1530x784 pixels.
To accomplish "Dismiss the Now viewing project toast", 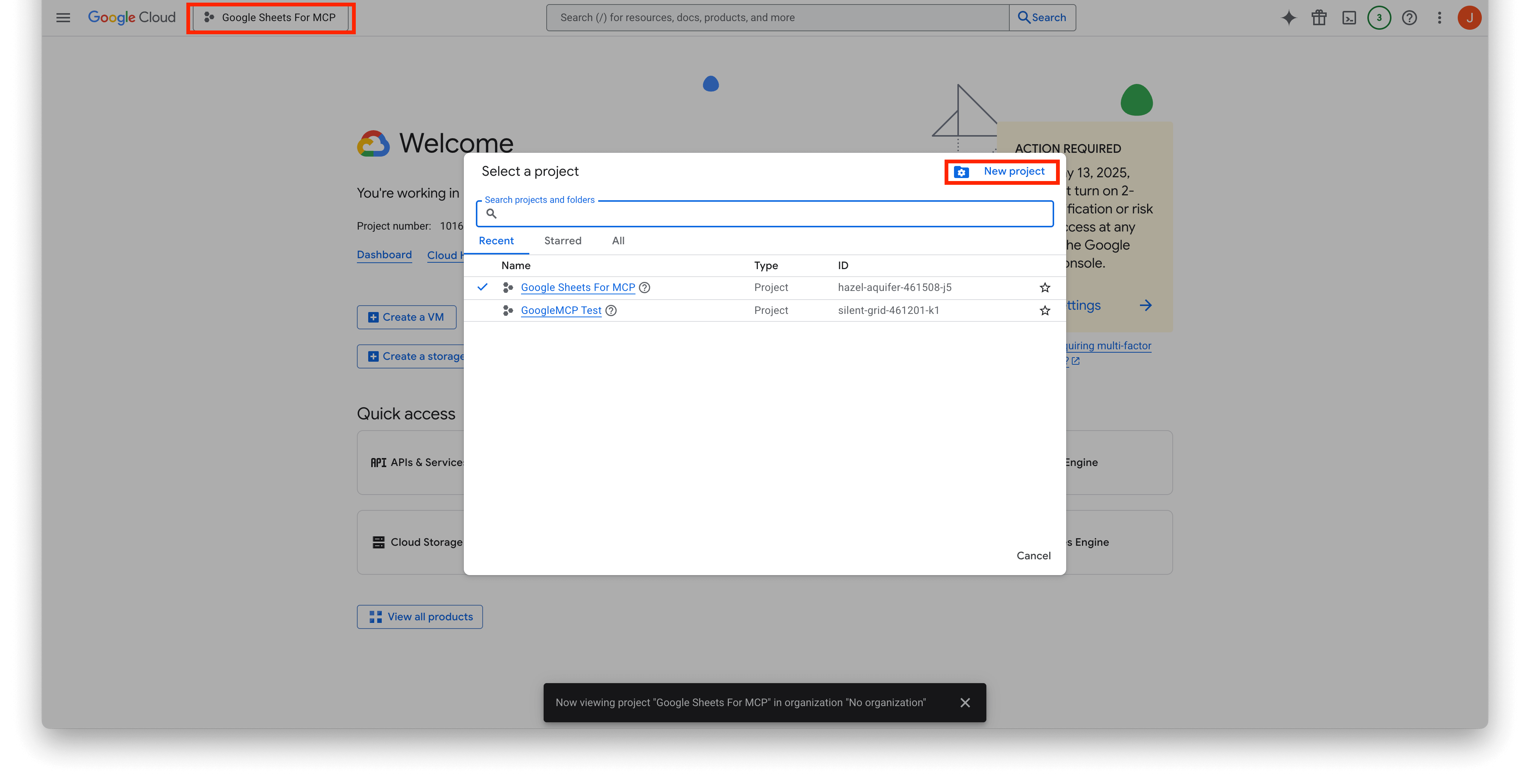I will (965, 703).
